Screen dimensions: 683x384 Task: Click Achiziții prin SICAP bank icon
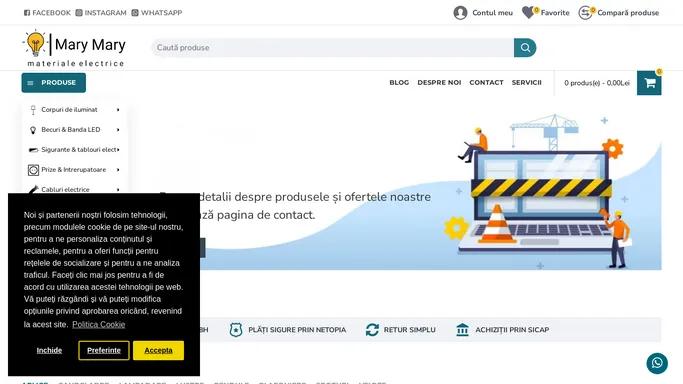tap(462, 330)
